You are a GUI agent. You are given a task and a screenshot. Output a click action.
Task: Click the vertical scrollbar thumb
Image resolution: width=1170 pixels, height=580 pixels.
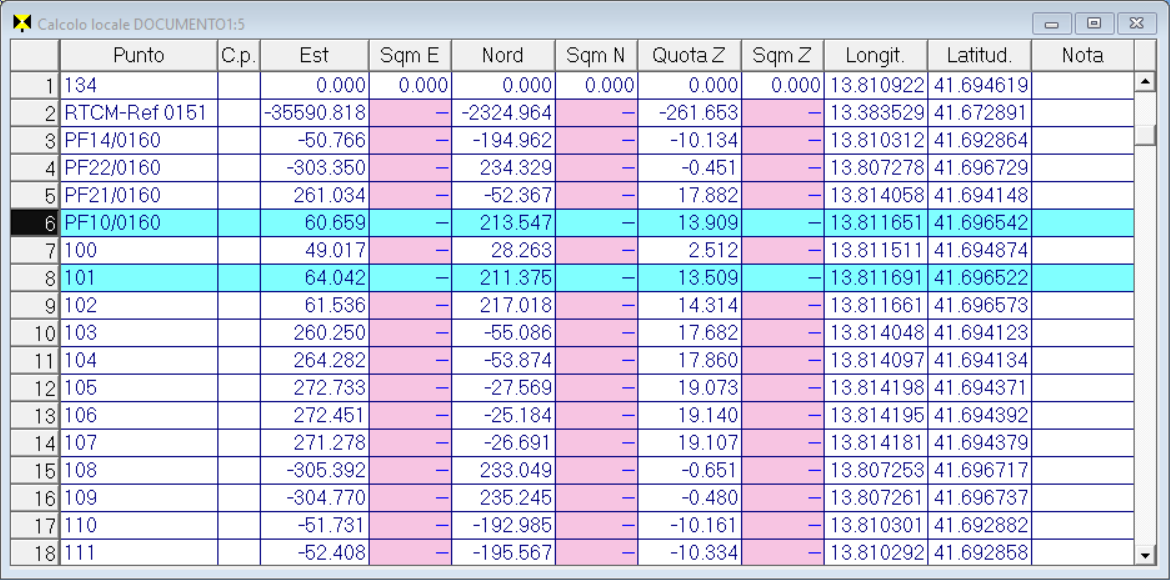(1145, 120)
